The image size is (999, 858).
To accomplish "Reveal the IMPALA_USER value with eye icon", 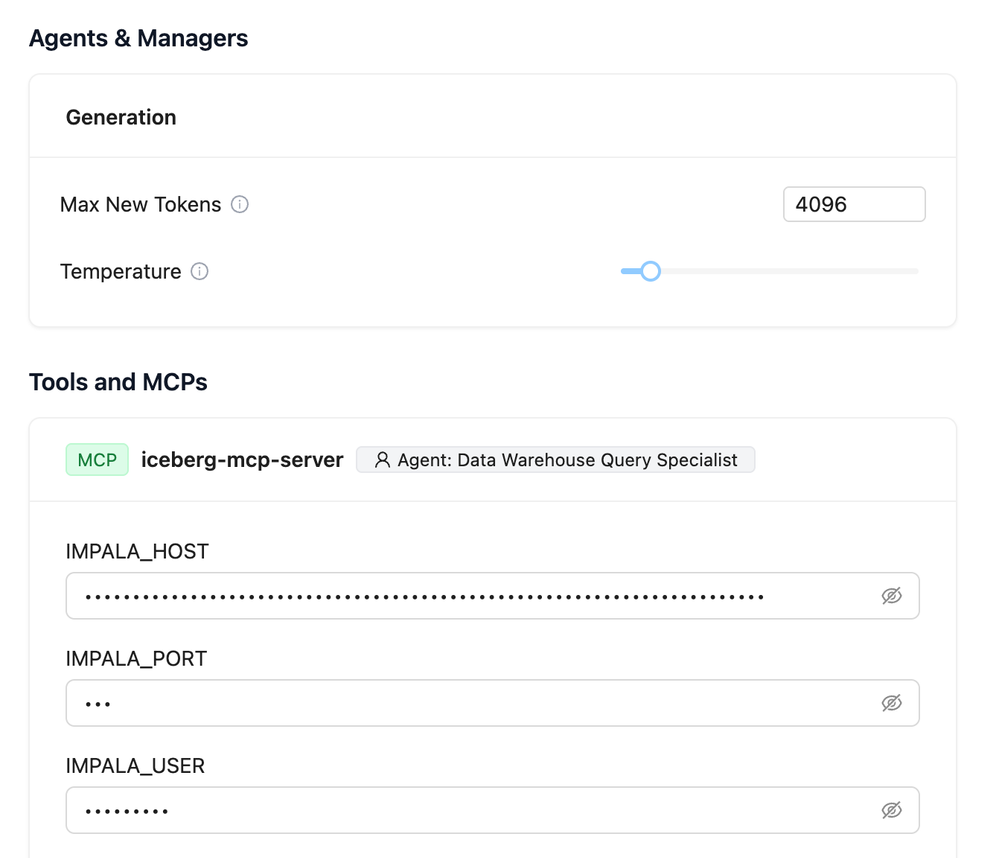I will (x=891, y=810).
